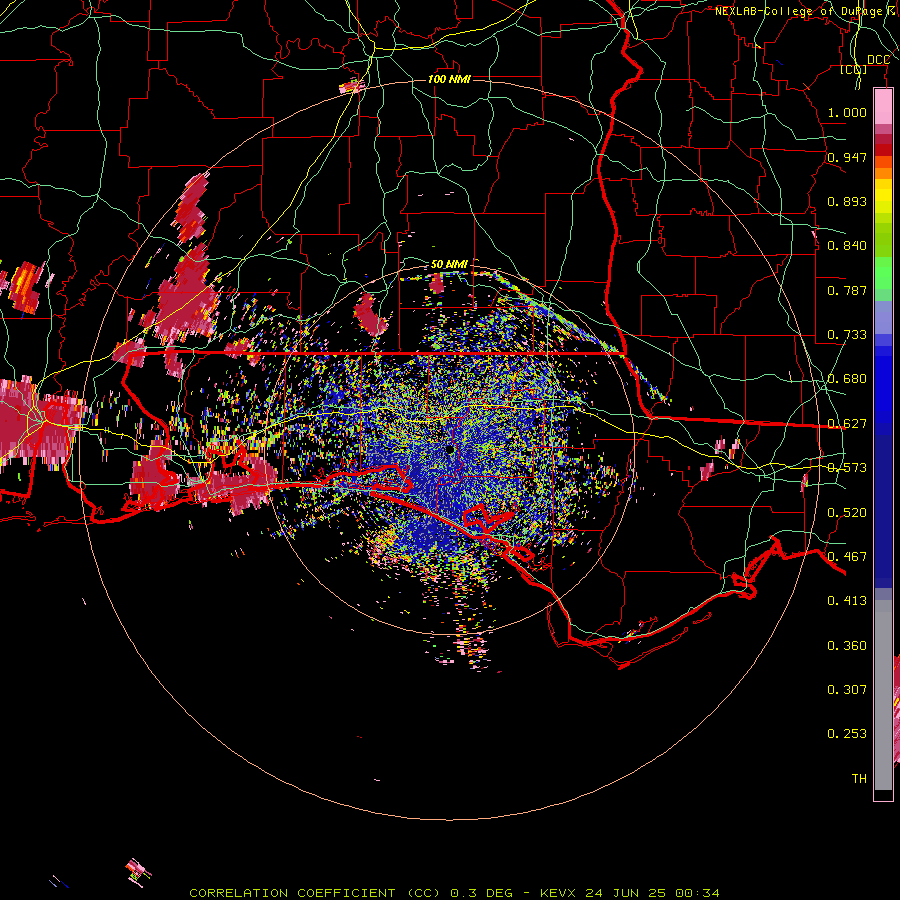Image resolution: width=900 pixels, height=900 pixels.
Task: Click the '24 JUN 25 00:34' timestamp
Action: (652, 893)
